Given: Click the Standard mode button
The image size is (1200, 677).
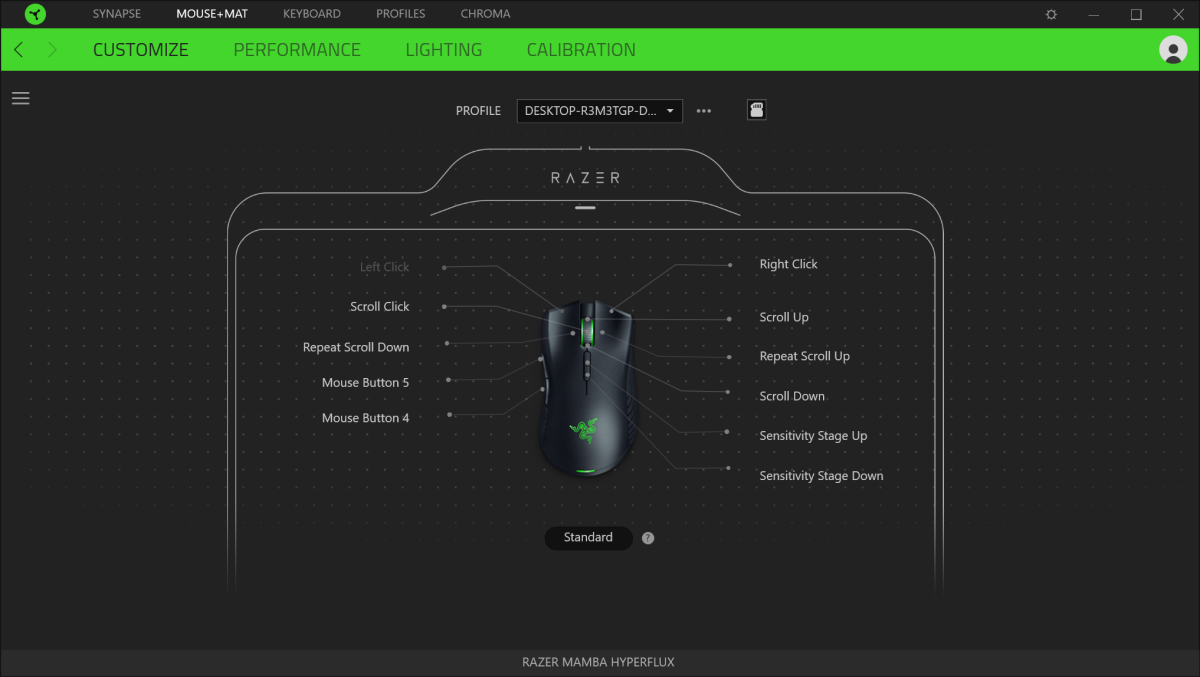Looking at the screenshot, I should pyautogui.click(x=588, y=538).
